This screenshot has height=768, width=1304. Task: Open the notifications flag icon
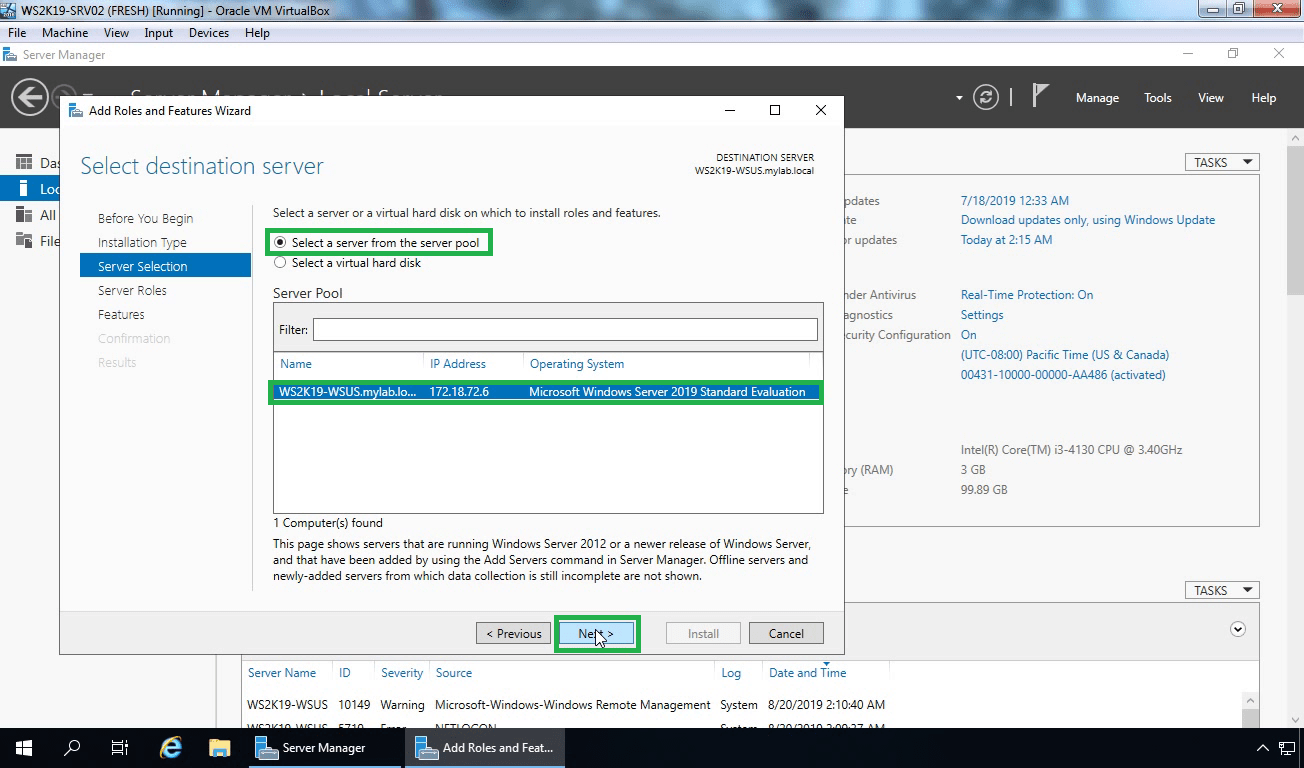click(x=1040, y=96)
